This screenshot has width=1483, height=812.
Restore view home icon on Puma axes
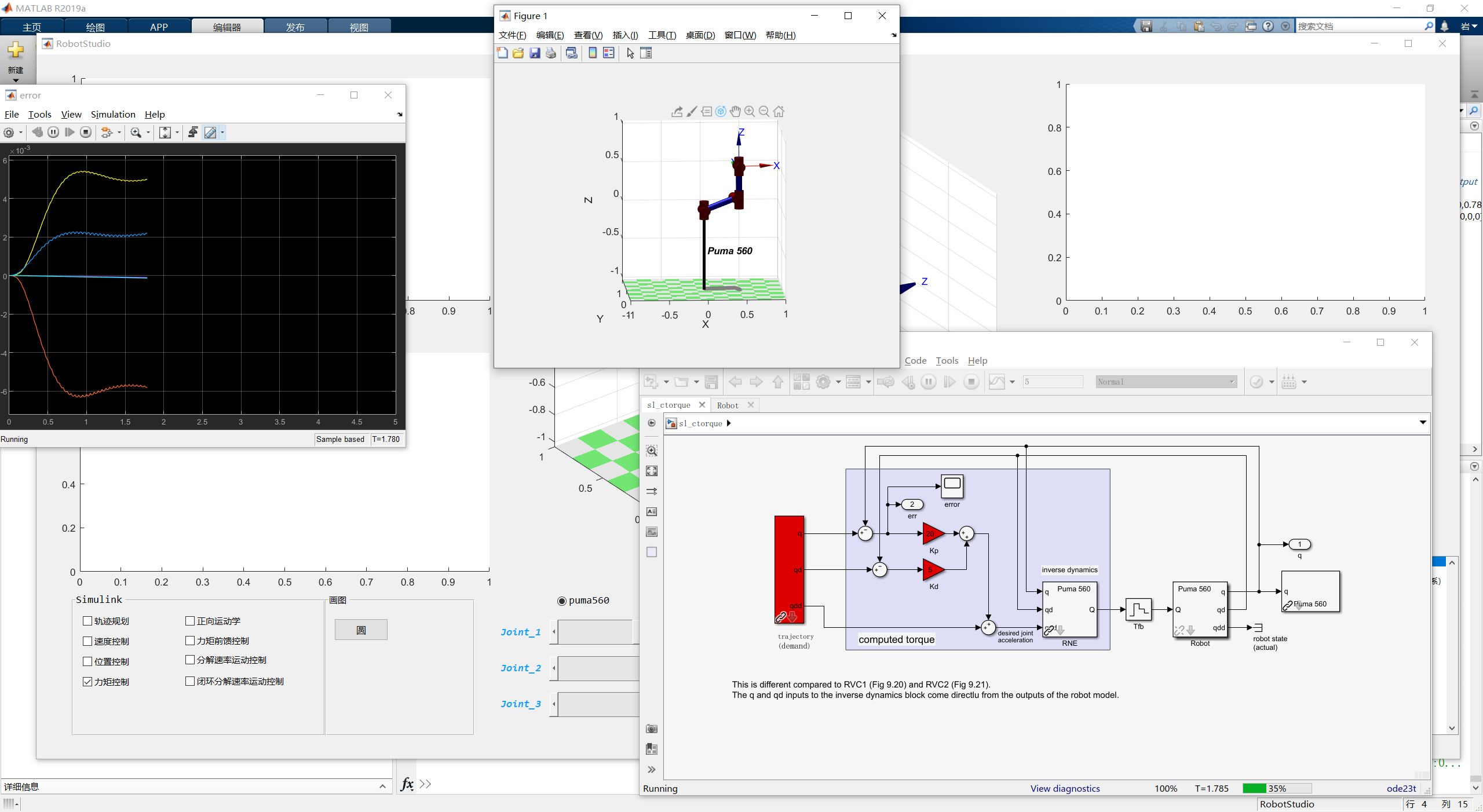coord(779,111)
